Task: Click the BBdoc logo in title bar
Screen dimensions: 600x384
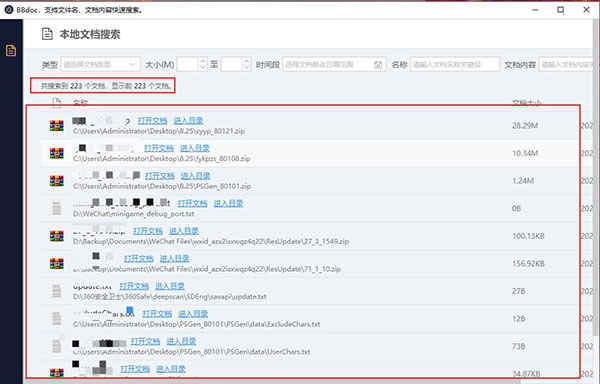Action: [x=8, y=10]
